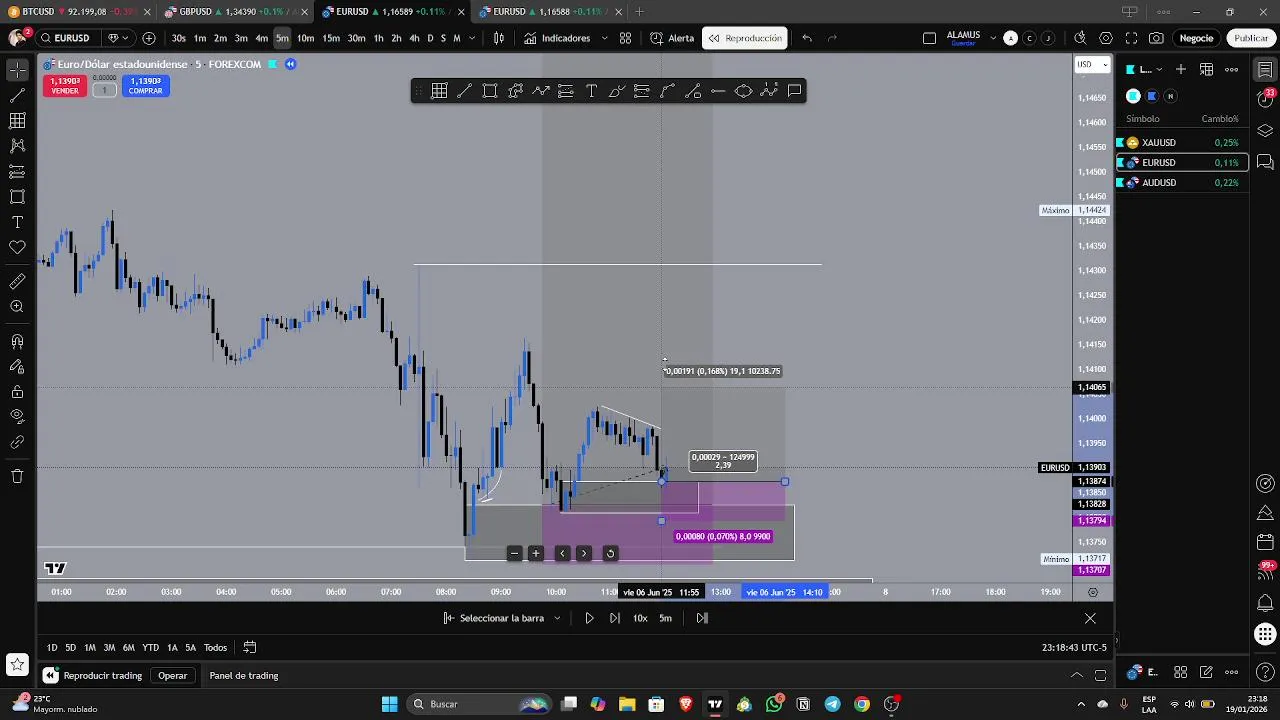The height and width of the screenshot is (720, 1280).
Task: Open the patterns tool in left sidebar
Action: tap(17, 146)
